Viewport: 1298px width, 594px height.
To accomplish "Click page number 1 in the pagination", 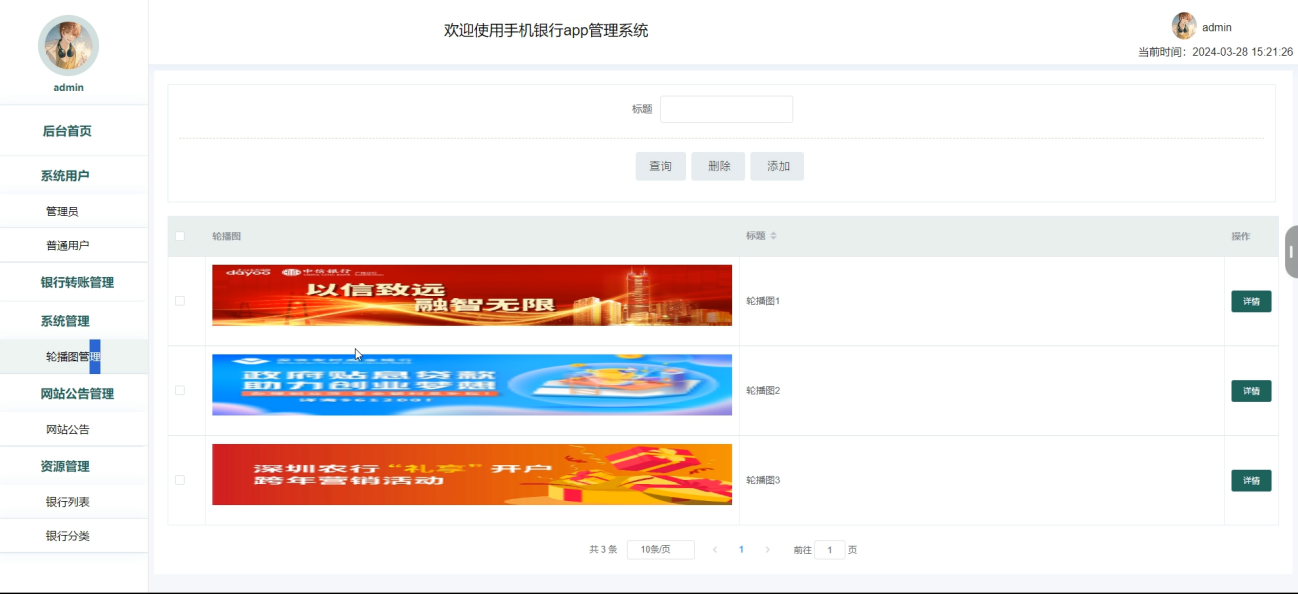I will 741,550.
